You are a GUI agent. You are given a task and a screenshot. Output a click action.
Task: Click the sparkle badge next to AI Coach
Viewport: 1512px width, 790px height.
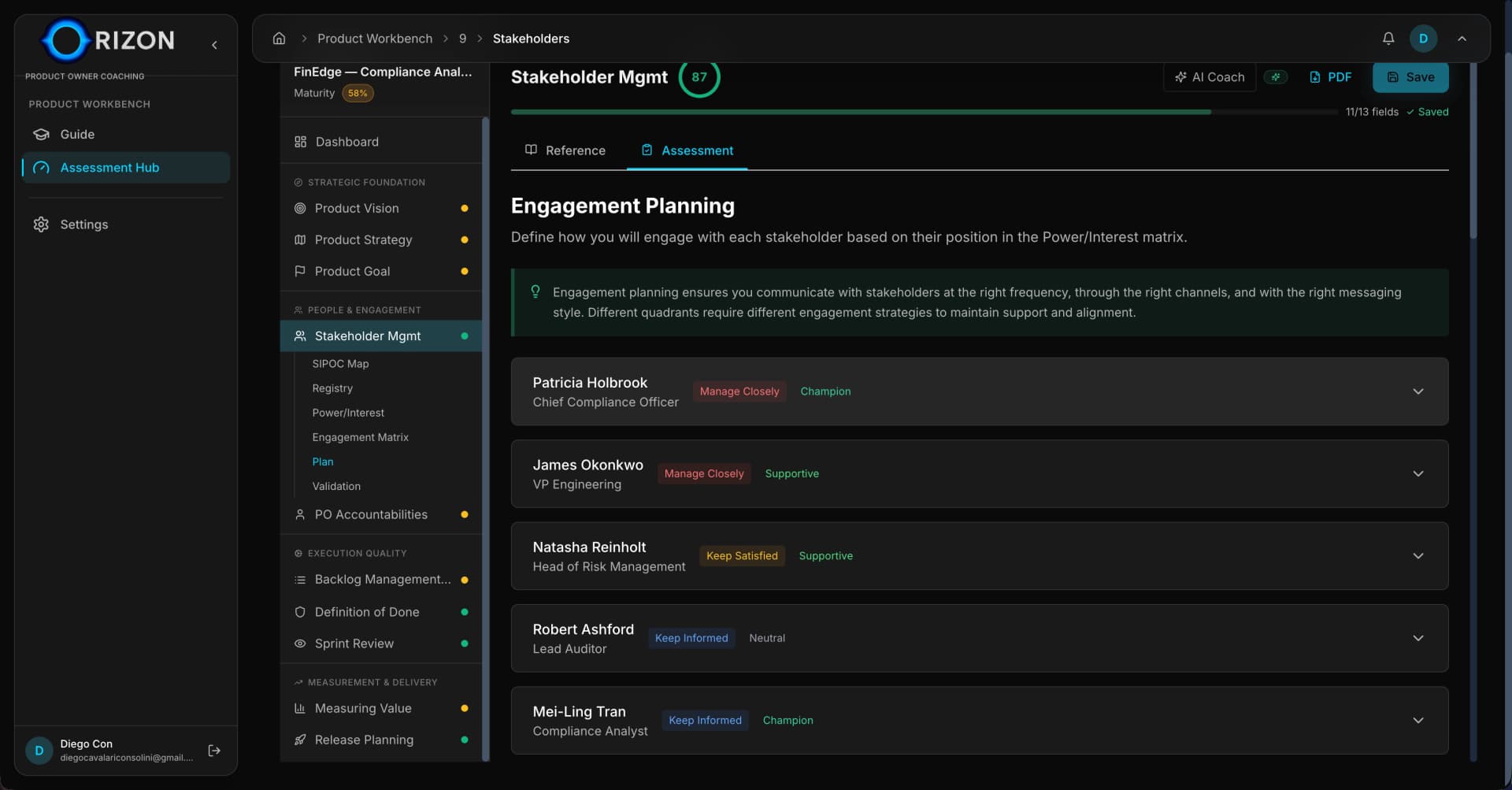click(1275, 77)
